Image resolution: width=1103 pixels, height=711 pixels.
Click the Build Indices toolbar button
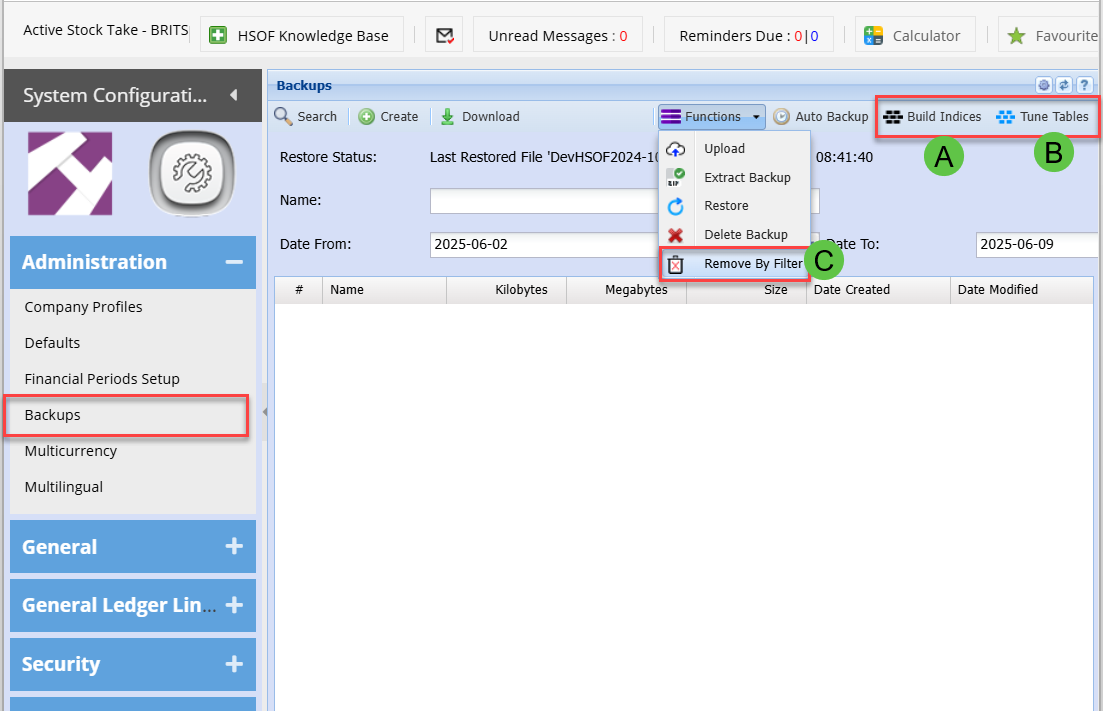pos(932,117)
